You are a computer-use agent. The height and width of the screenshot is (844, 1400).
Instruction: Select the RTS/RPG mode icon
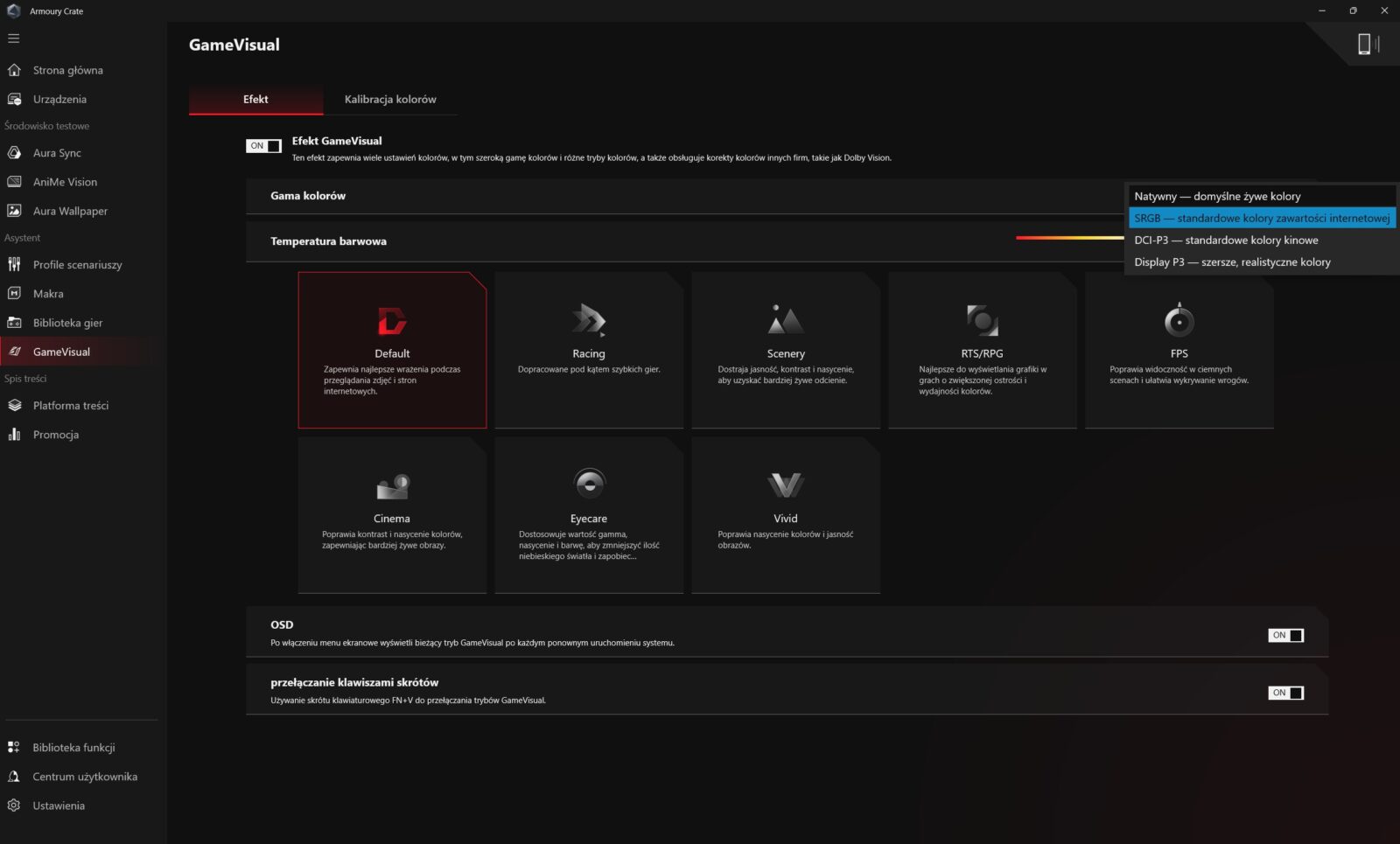click(x=982, y=320)
